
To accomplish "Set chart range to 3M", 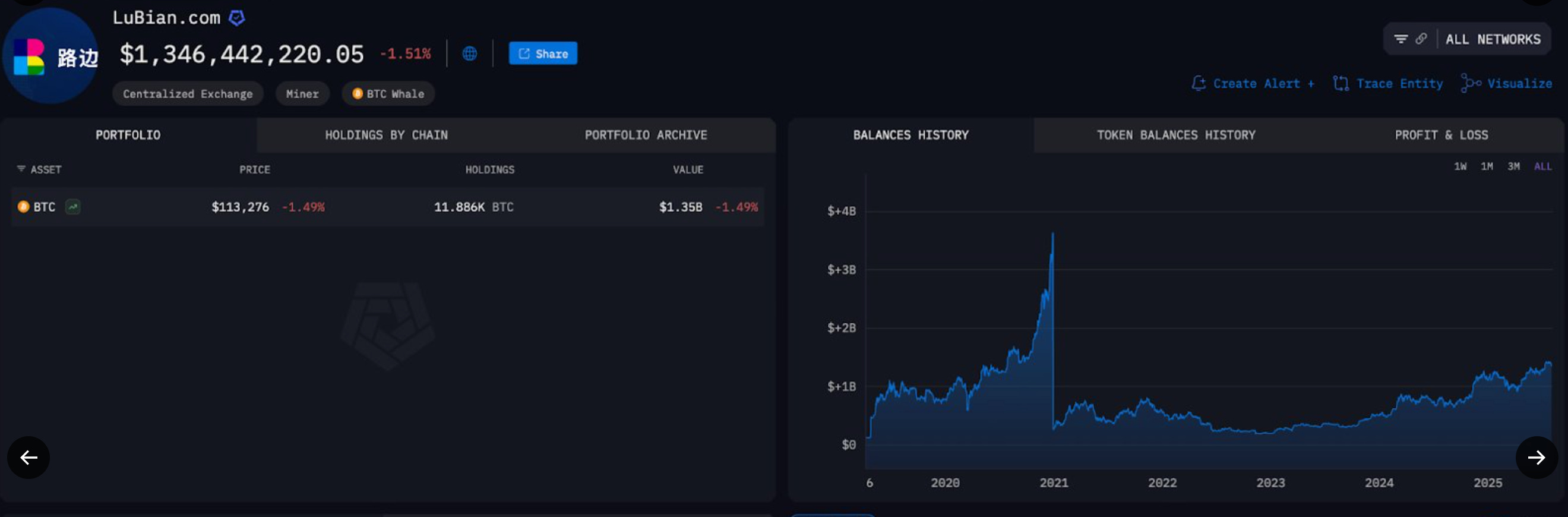I will pyautogui.click(x=1513, y=166).
